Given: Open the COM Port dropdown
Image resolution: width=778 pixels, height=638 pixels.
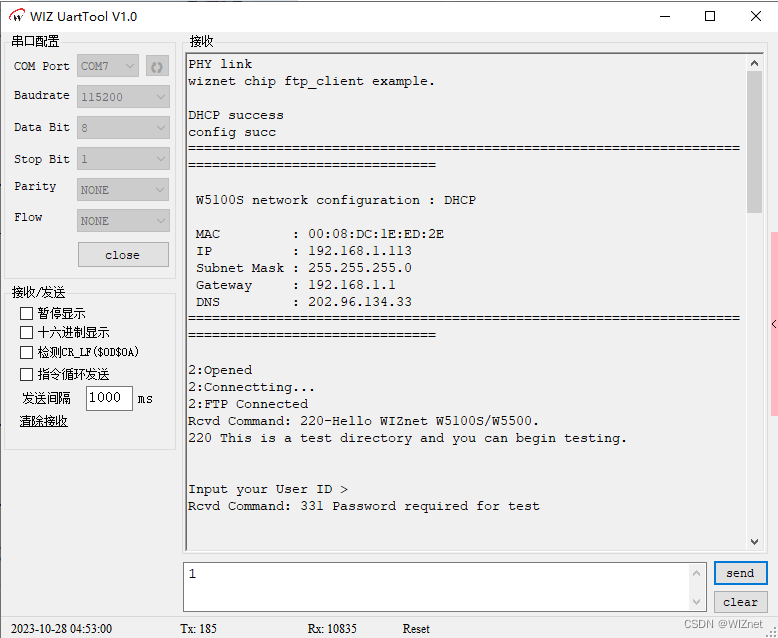Looking at the screenshot, I should tap(108, 66).
